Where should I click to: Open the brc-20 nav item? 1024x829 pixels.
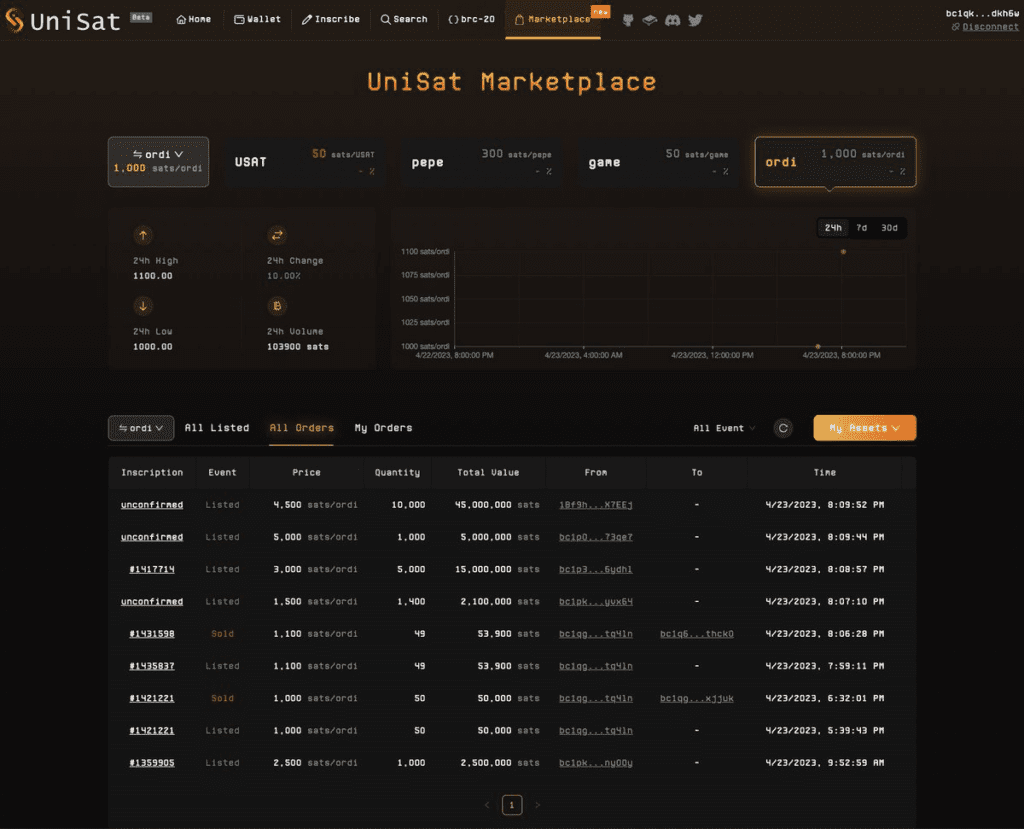471,20
